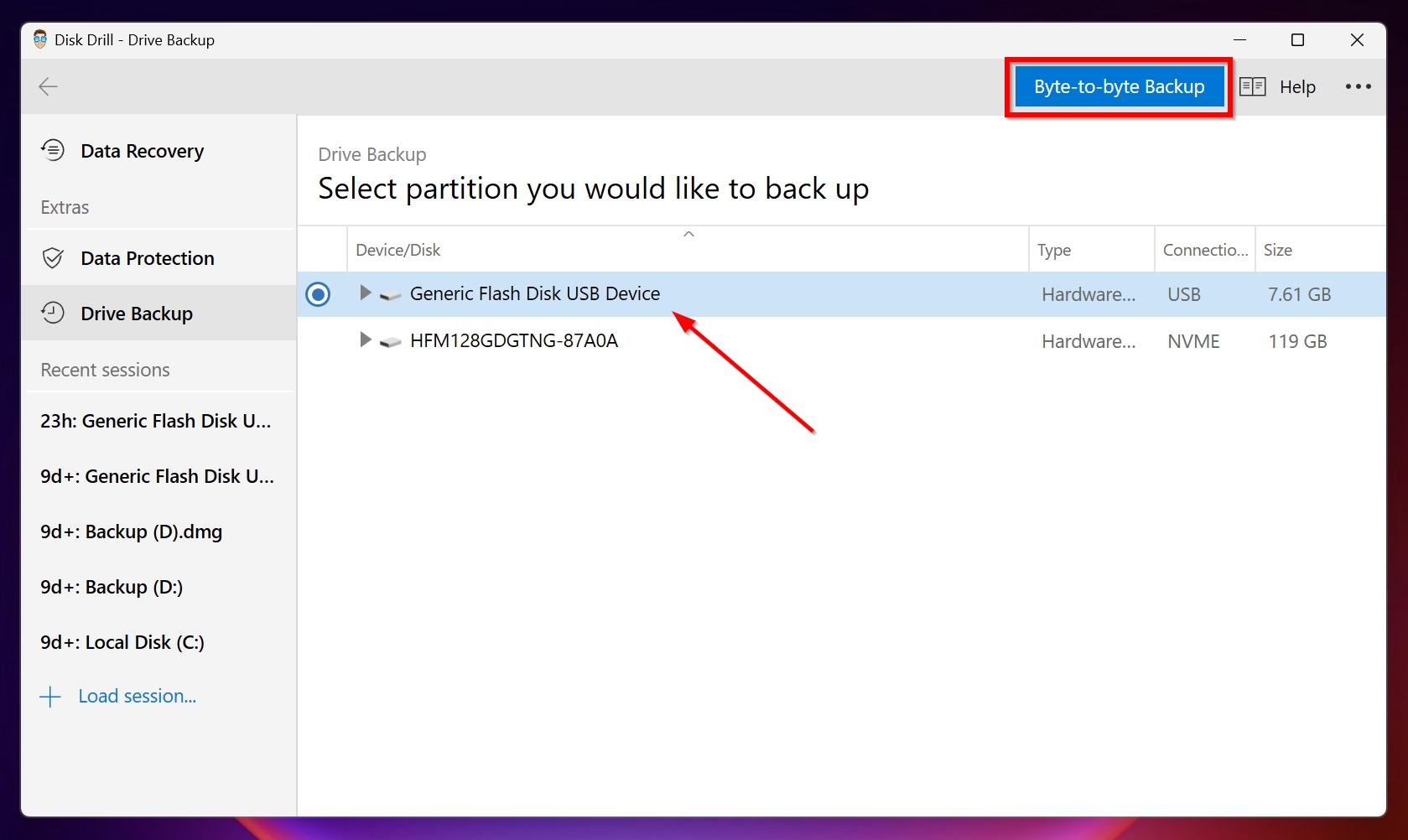Click the USB connection cell

pyautogui.click(x=1184, y=294)
